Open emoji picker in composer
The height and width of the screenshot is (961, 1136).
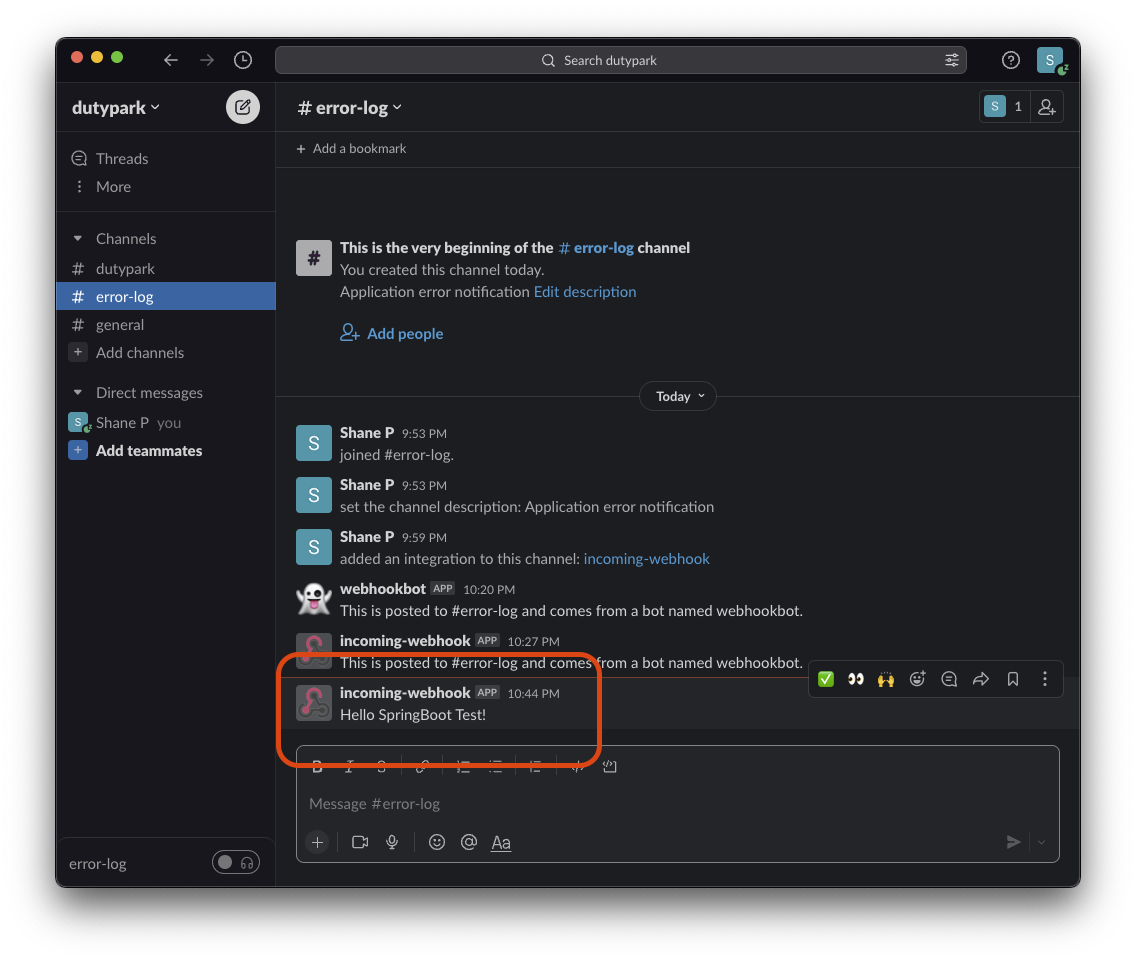437,842
